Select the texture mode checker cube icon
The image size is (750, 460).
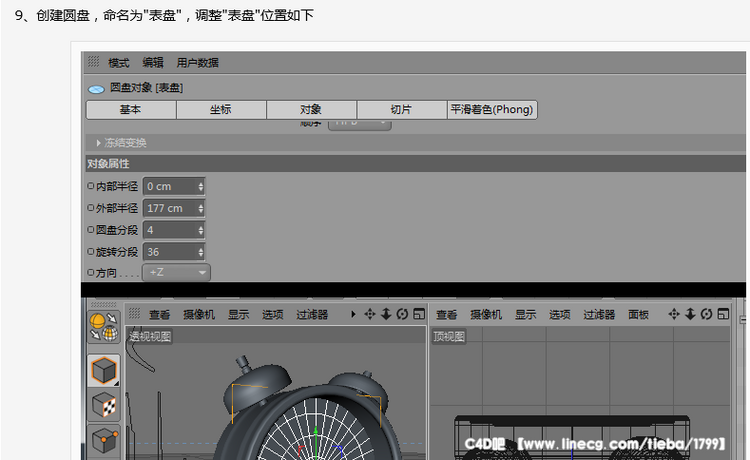(x=104, y=406)
